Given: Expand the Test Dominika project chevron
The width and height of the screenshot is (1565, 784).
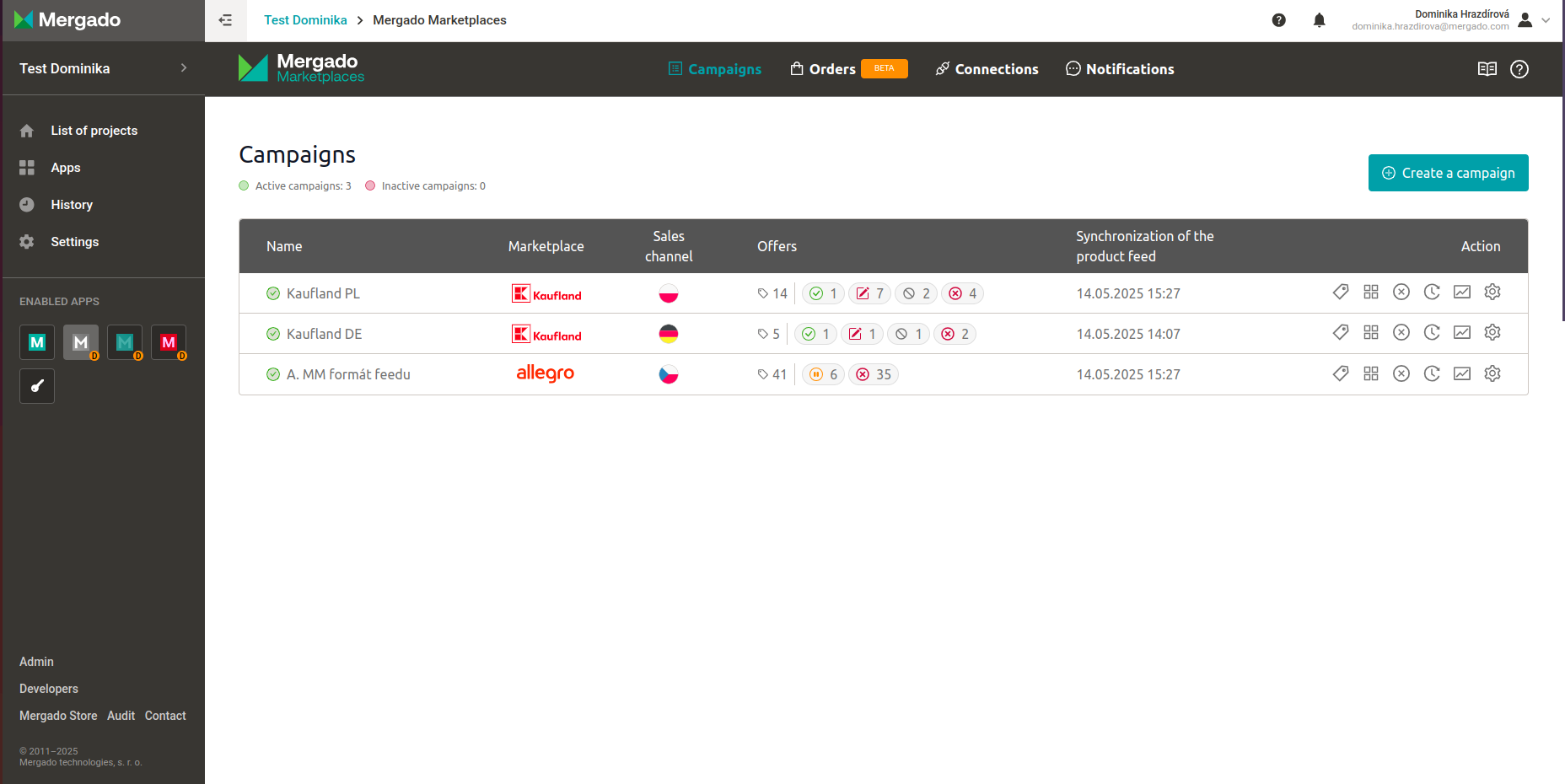Looking at the screenshot, I should [x=184, y=68].
